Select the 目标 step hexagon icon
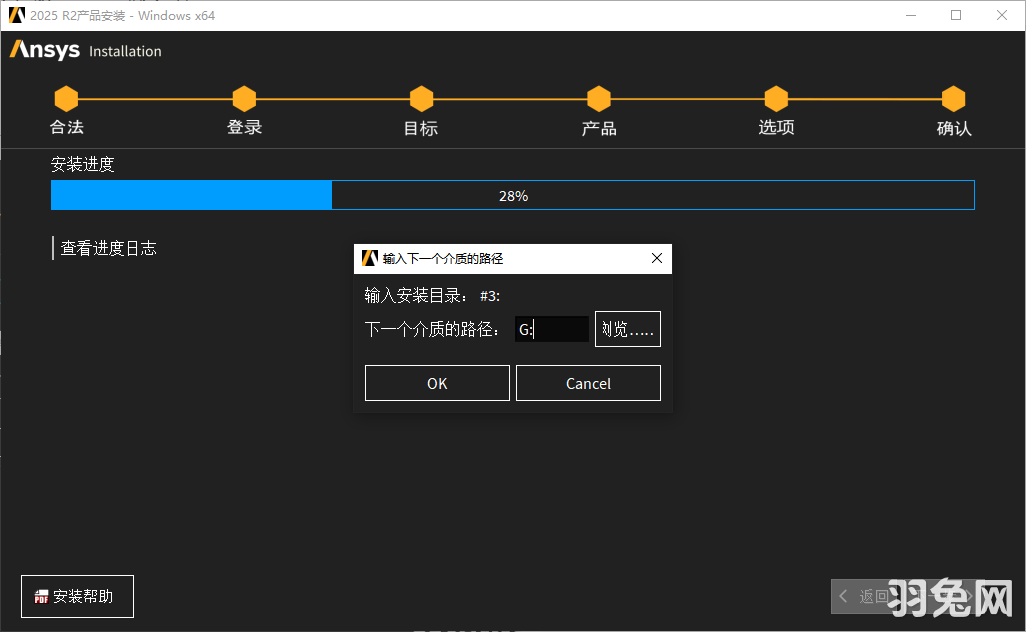Viewport: 1026px width, 632px height. click(x=421, y=99)
